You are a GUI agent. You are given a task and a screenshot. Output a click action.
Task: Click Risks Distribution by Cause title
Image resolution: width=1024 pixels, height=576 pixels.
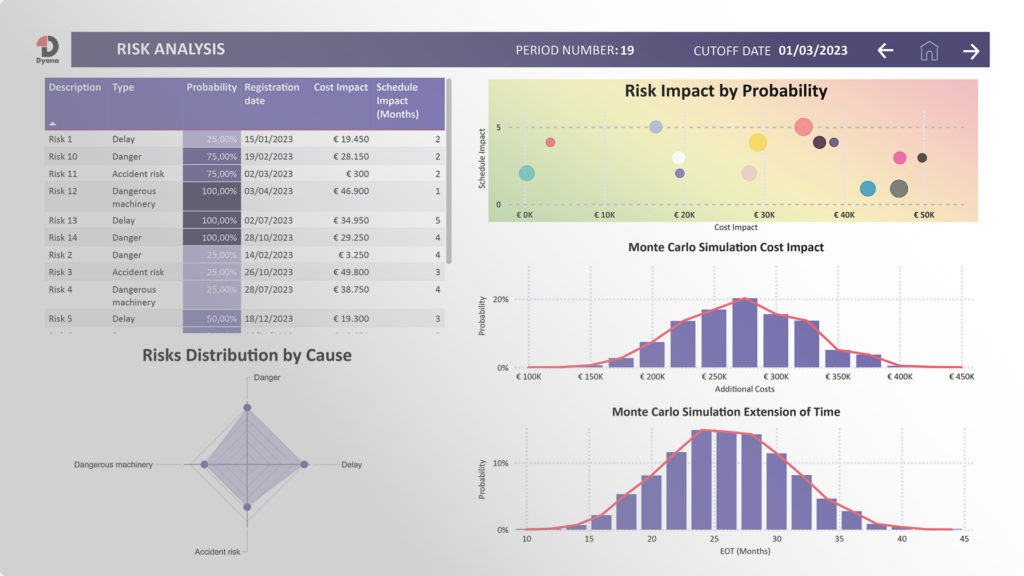pyautogui.click(x=247, y=355)
